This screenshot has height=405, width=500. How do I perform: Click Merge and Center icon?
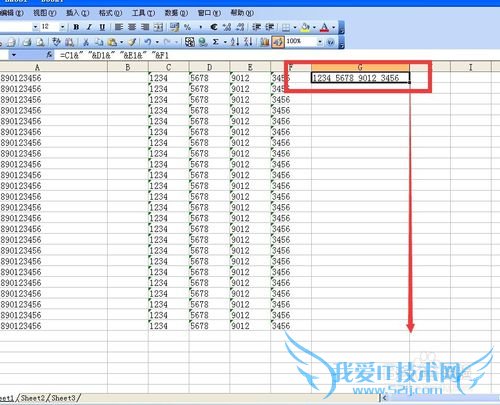point(158,27)
